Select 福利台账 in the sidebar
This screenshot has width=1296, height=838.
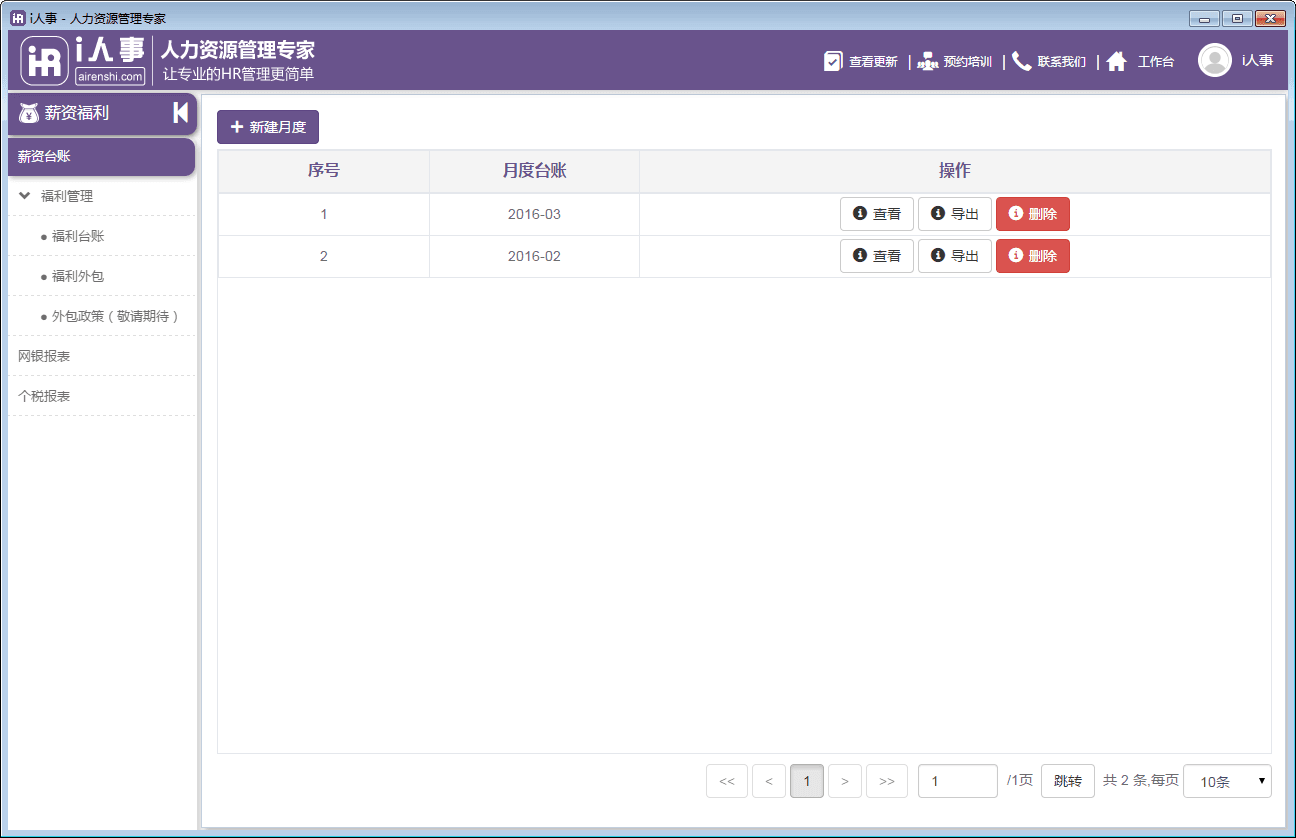pos(78,236)
